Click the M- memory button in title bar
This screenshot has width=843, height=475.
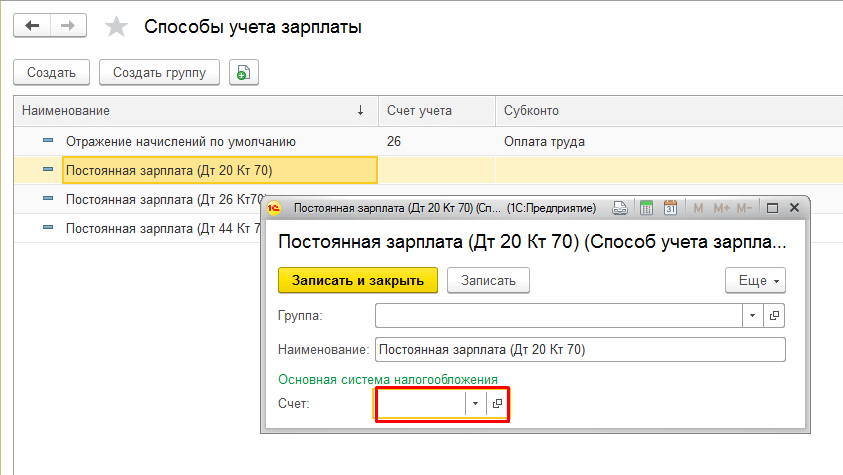coord(745,208)
